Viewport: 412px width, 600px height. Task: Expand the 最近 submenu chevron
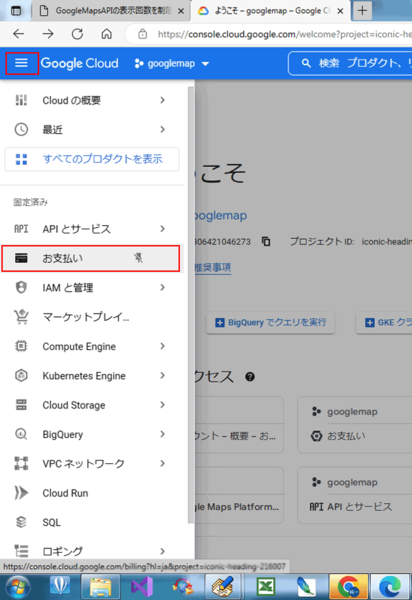click(x=163, y=130)
